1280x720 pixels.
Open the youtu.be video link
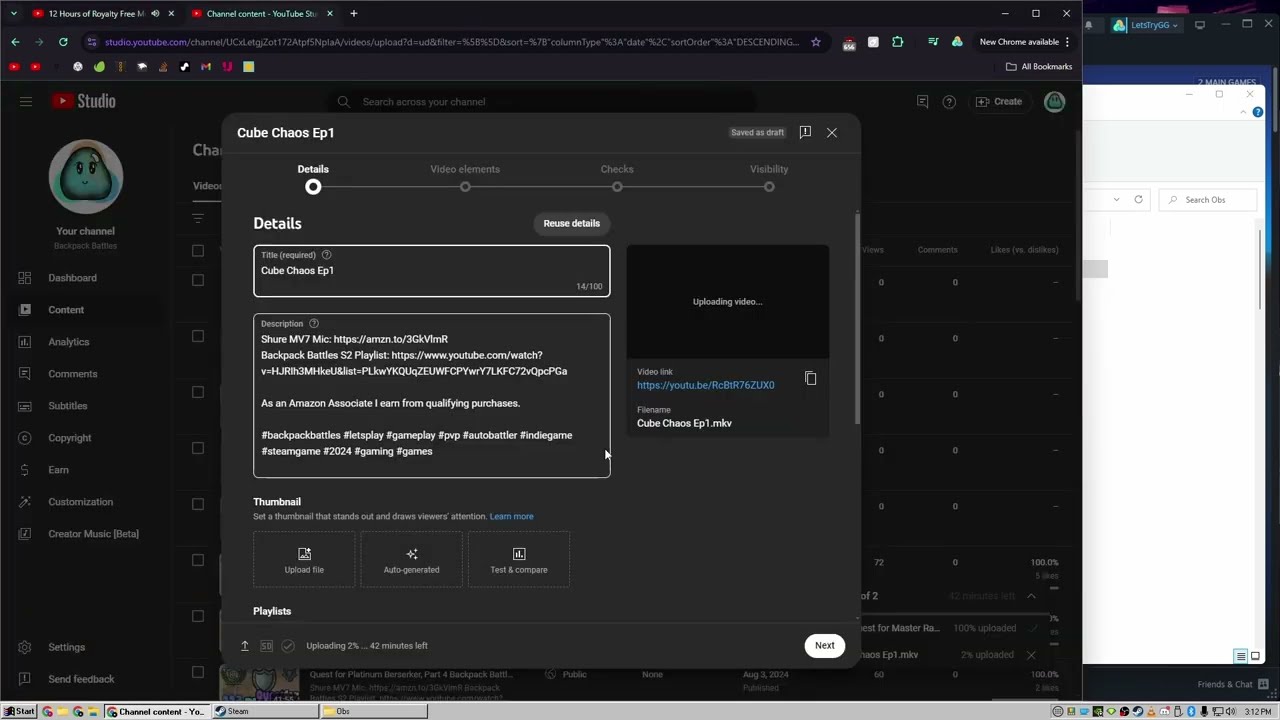705,386
